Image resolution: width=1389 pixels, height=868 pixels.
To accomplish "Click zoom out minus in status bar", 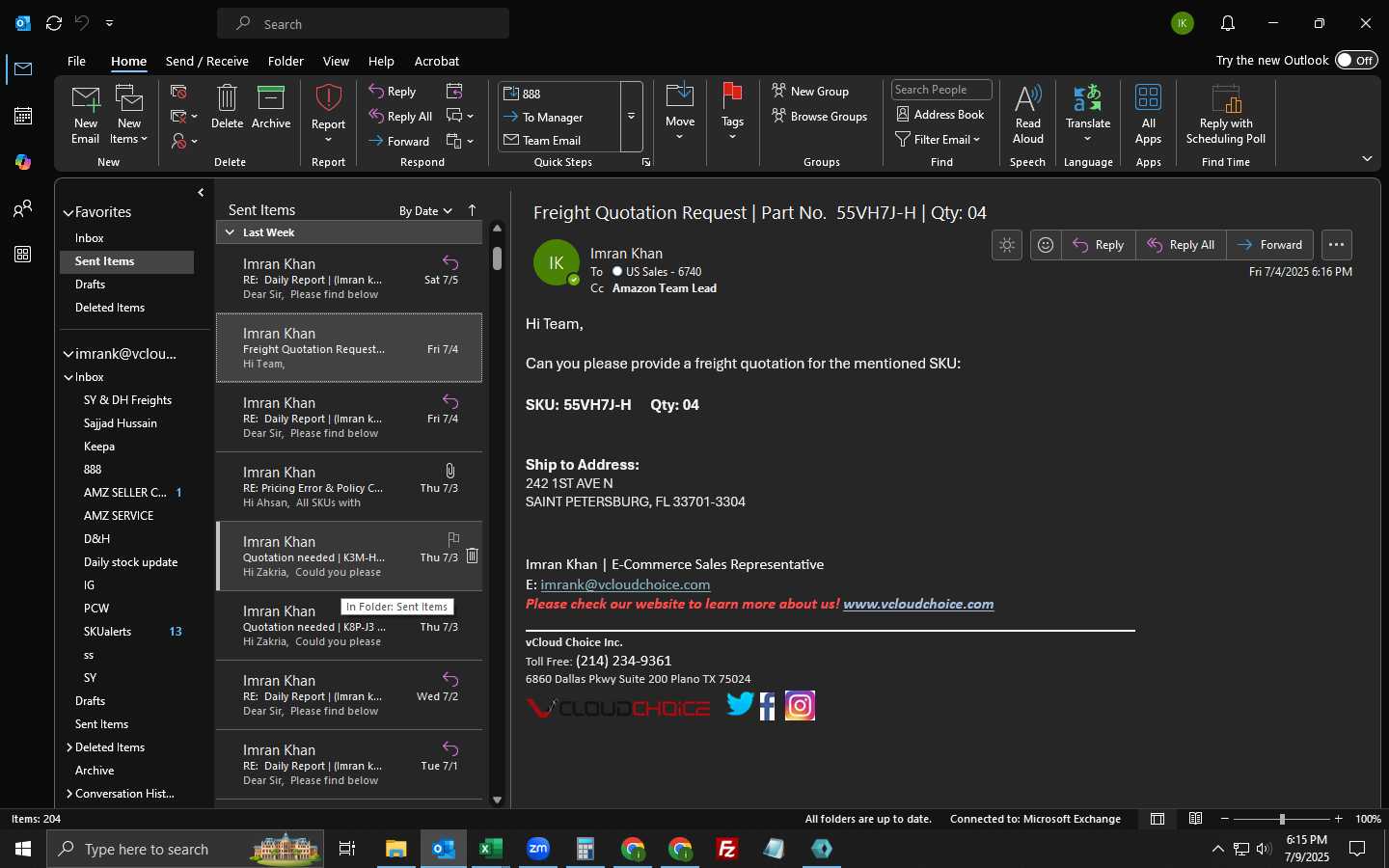I will pos(1225,819).
